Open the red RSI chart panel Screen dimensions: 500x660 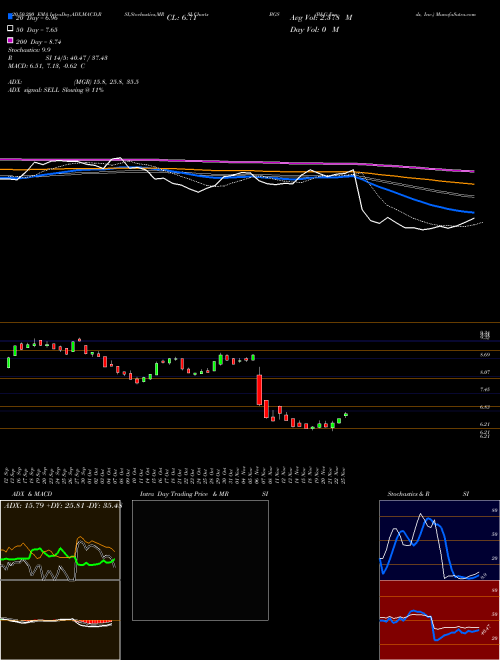tap(439, 620)
